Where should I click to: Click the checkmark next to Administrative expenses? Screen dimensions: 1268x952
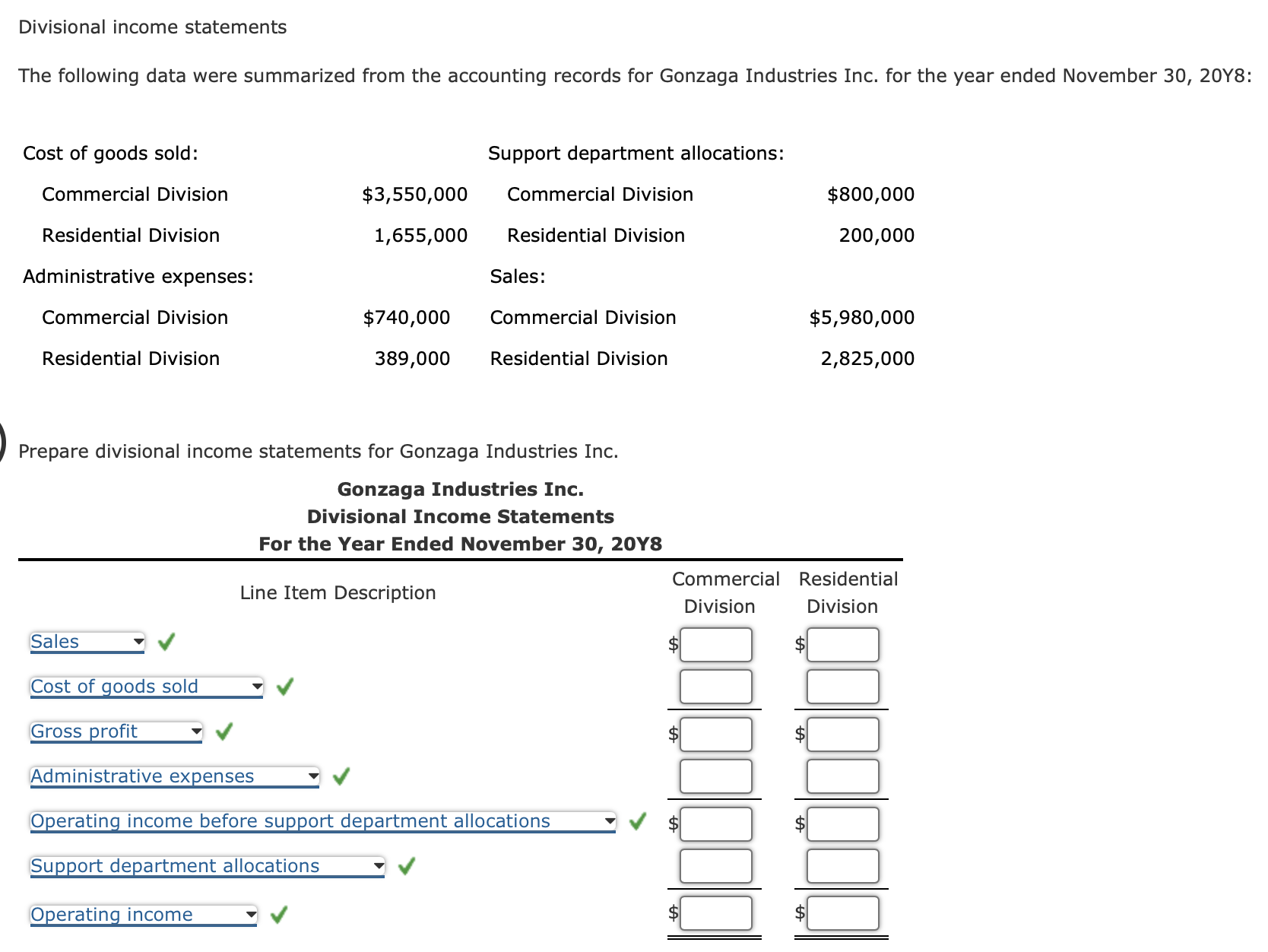coord(341,776)
